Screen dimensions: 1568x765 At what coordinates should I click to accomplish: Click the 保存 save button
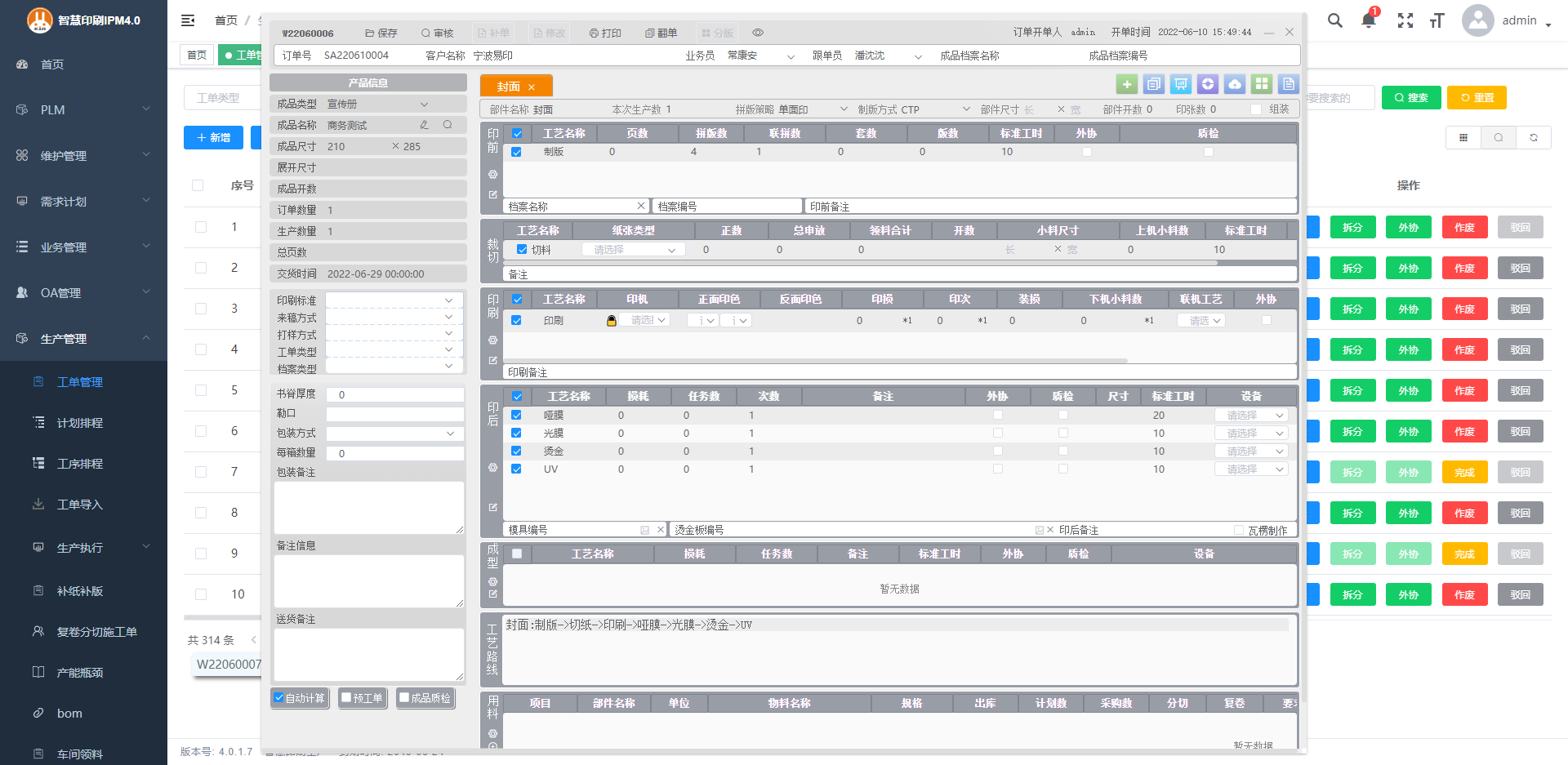coord(381,33)
